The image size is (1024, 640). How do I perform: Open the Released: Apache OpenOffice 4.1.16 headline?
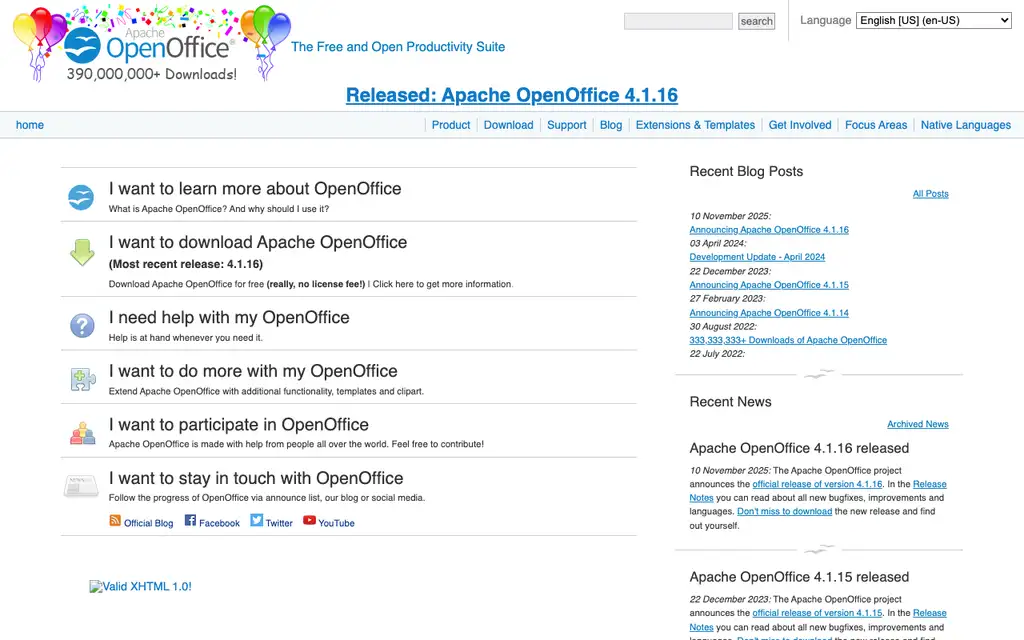point(512,95)
